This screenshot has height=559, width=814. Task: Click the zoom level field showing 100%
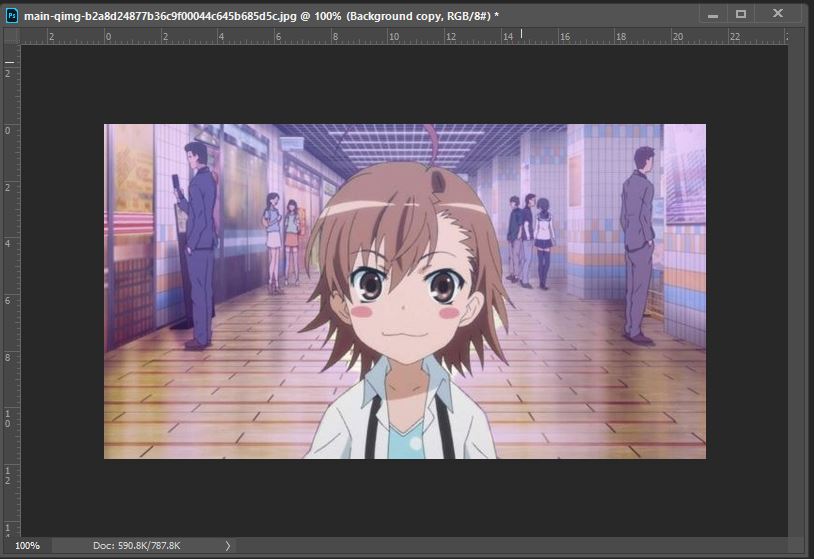tap(27, 546)
